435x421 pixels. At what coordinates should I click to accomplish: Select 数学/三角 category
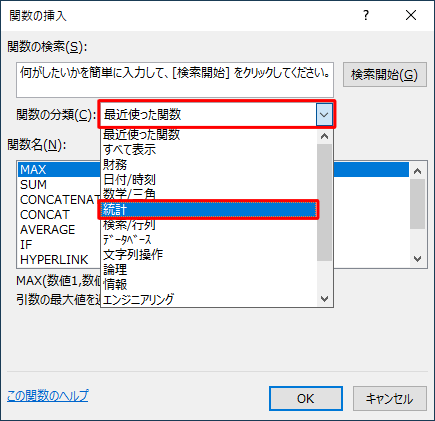click(x=209, y=194)
